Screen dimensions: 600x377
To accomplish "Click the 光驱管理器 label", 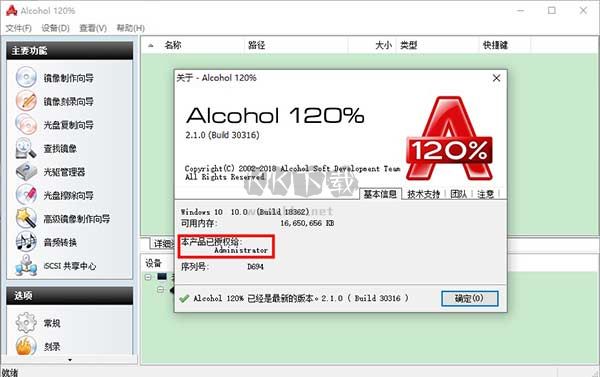I will (x=64, y=172).
